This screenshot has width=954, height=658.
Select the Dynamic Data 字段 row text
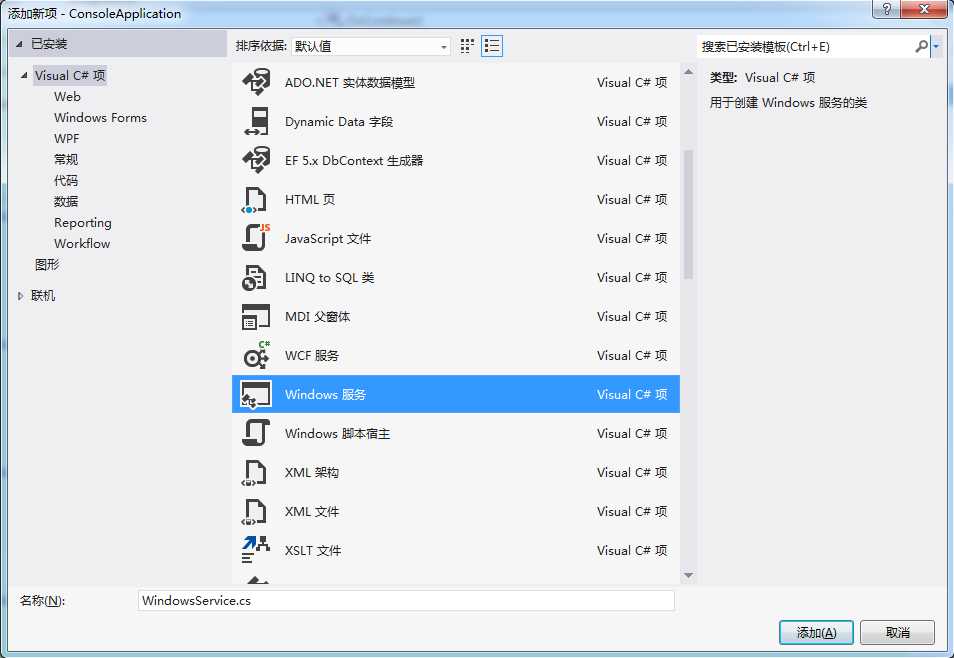click(339, 122)
